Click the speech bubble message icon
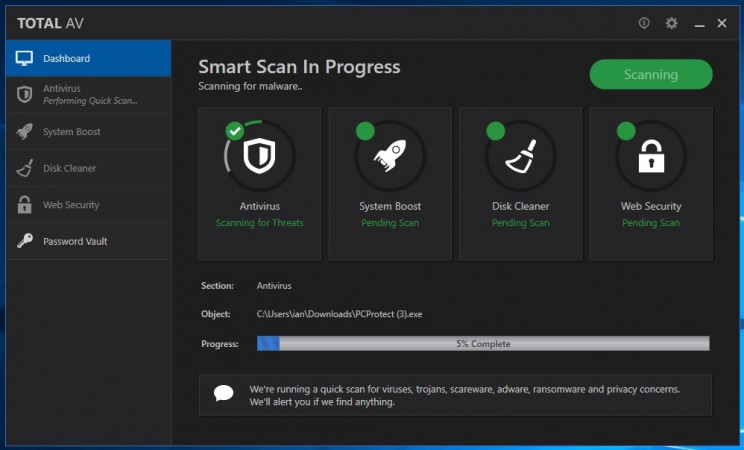Screen dimensions: 744x450 223,393
